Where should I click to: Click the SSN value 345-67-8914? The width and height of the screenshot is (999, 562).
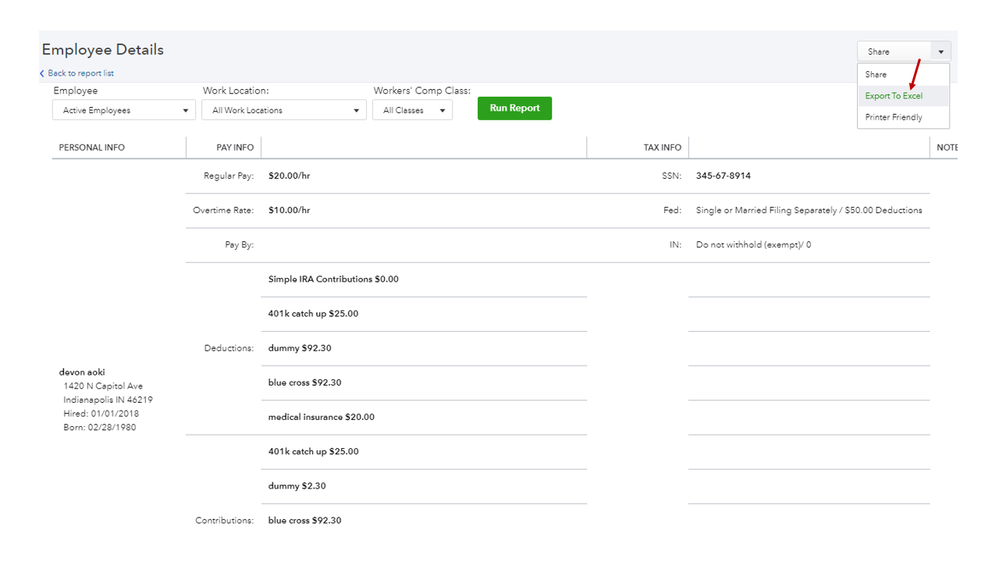[723, 176]
